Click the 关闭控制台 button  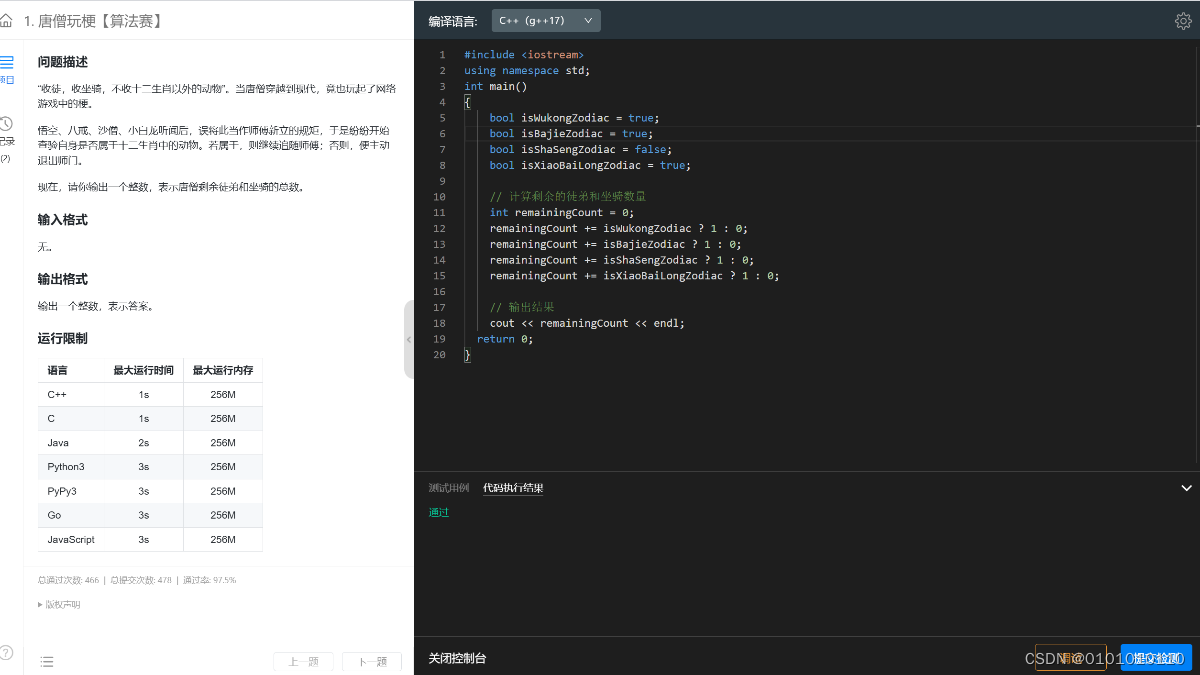point(457,658)
